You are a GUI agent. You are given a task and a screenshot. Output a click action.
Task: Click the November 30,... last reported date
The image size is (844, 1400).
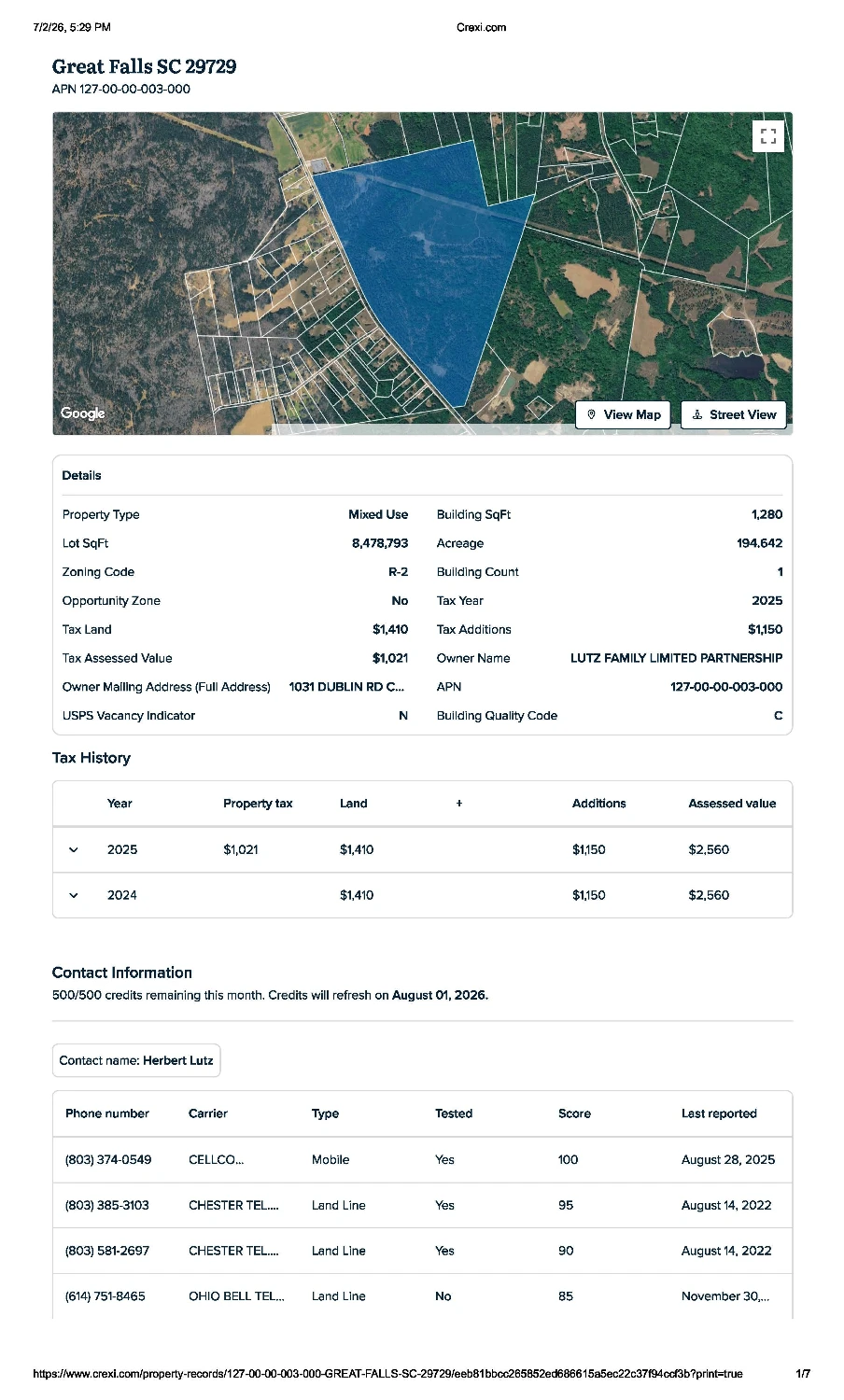pyautogui.click(x=725, y=1296)
